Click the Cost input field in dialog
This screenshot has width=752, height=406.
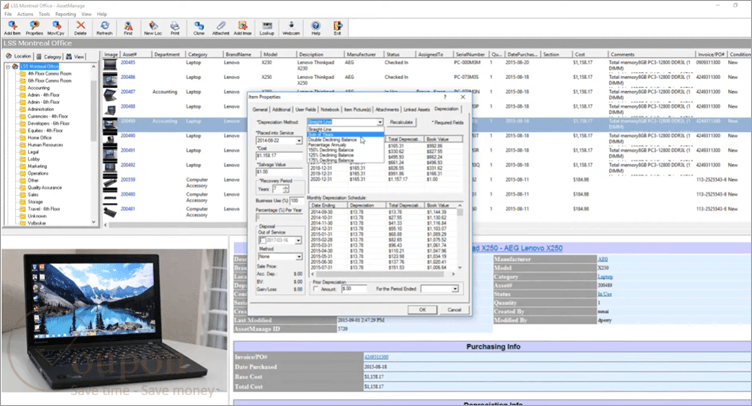pyautogui.click(x=279, y=155)
